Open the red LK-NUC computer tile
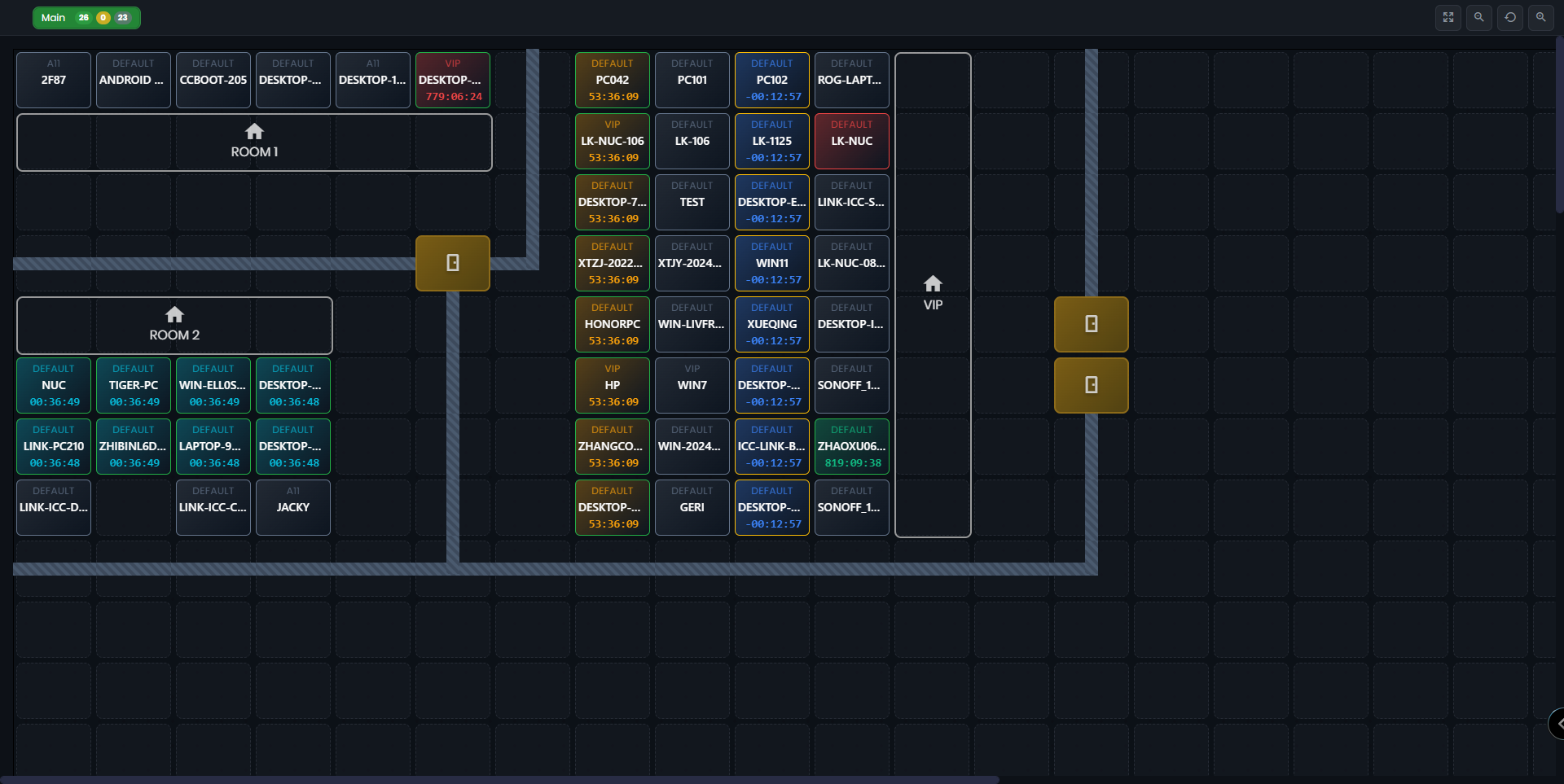The height and width of the screenshot is (784, 1564). click(x=851, y=141)
